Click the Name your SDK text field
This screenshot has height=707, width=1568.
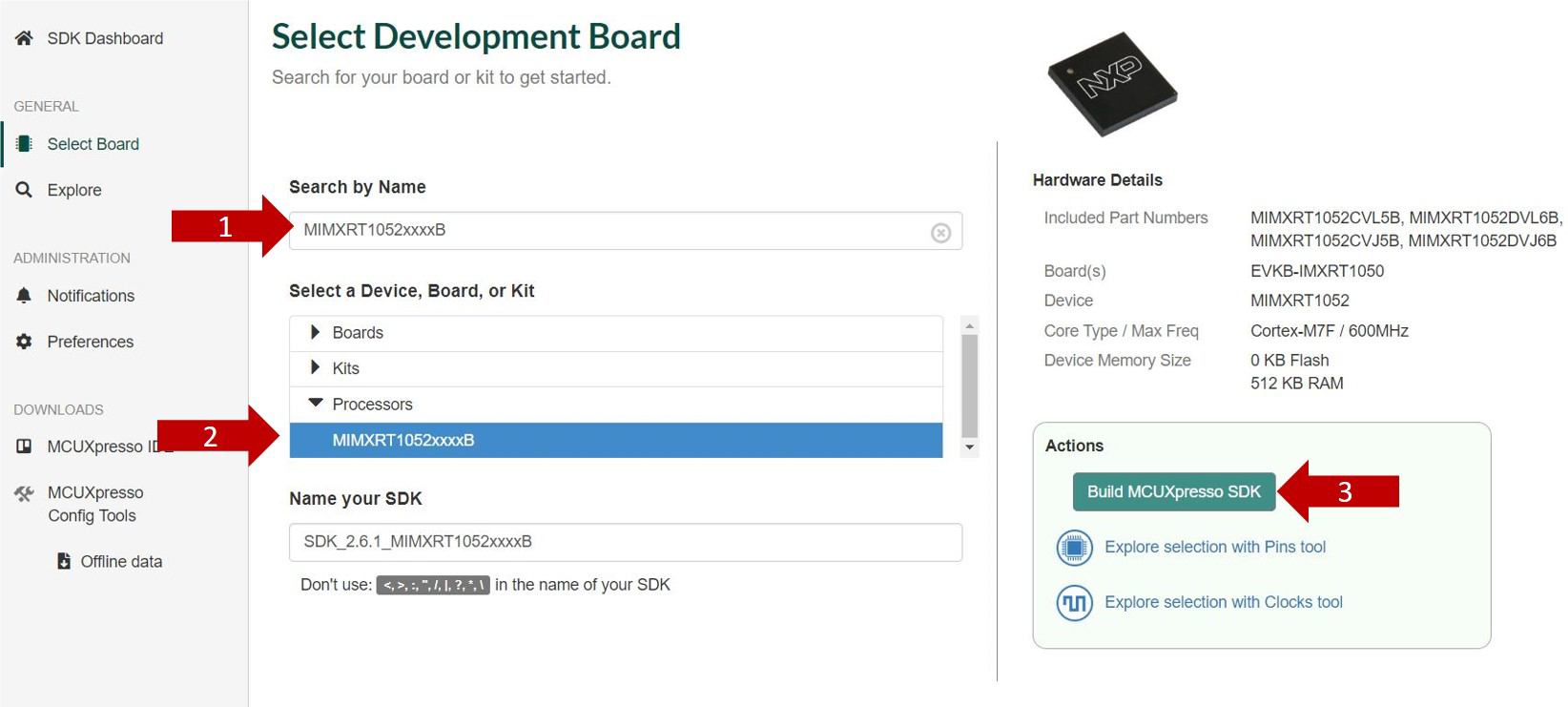(625, 542)
